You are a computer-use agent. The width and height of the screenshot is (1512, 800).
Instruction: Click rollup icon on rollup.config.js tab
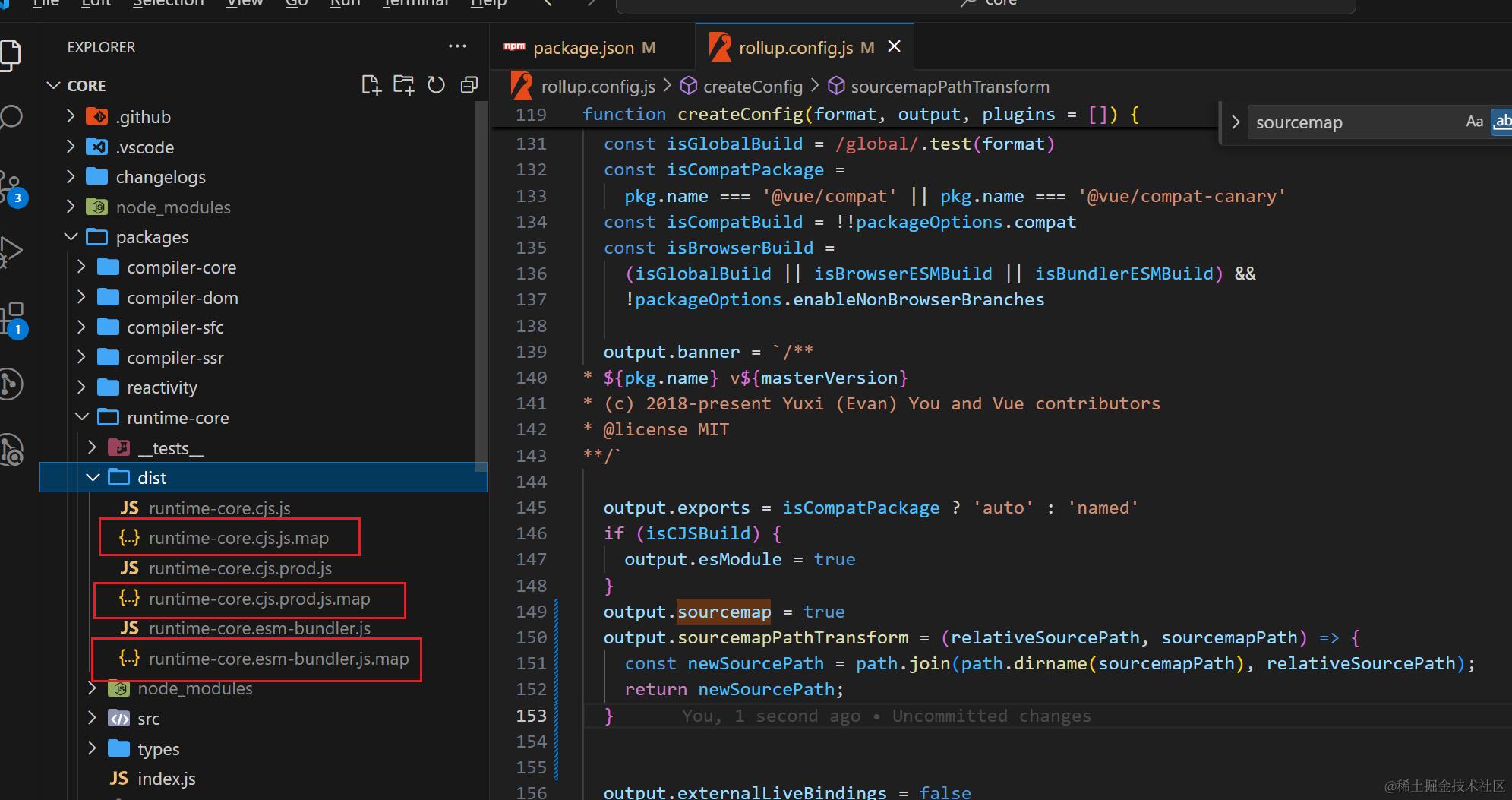point(720,47)
